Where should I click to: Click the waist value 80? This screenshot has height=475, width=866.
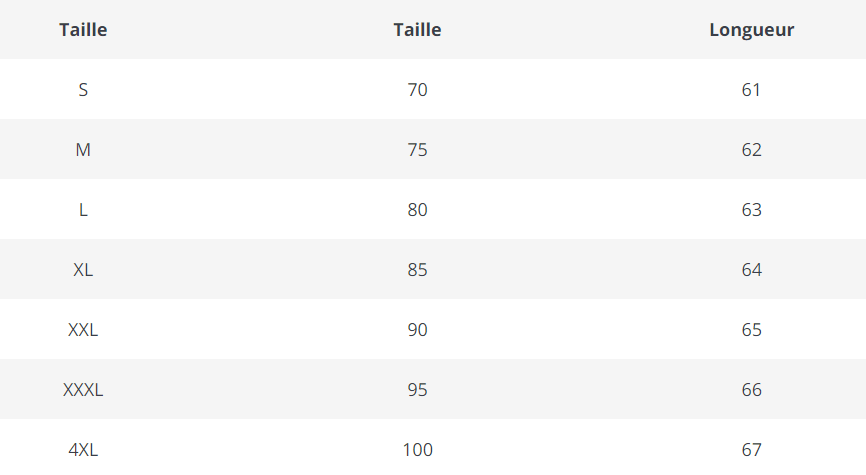point(417,210)
